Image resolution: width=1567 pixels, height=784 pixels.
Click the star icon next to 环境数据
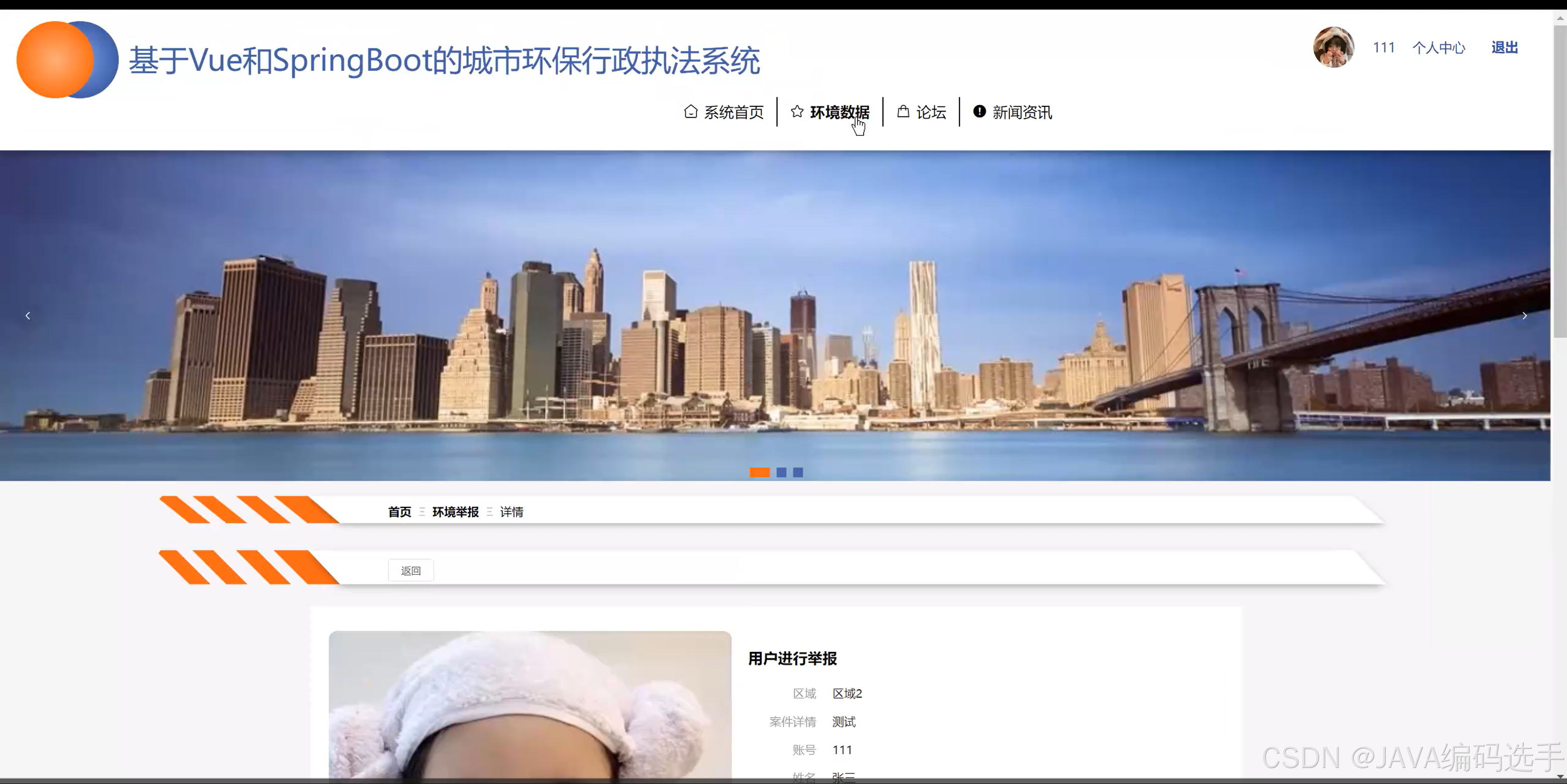pos(796,112)
